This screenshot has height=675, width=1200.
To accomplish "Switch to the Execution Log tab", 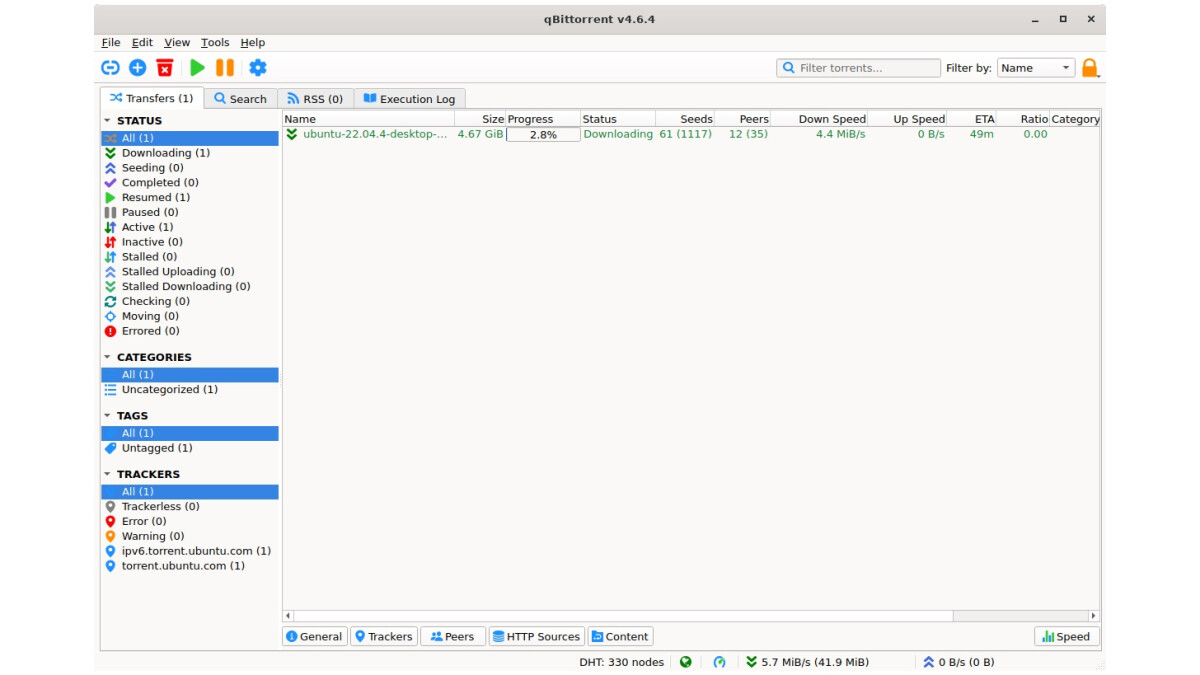I will click(409, 99).
